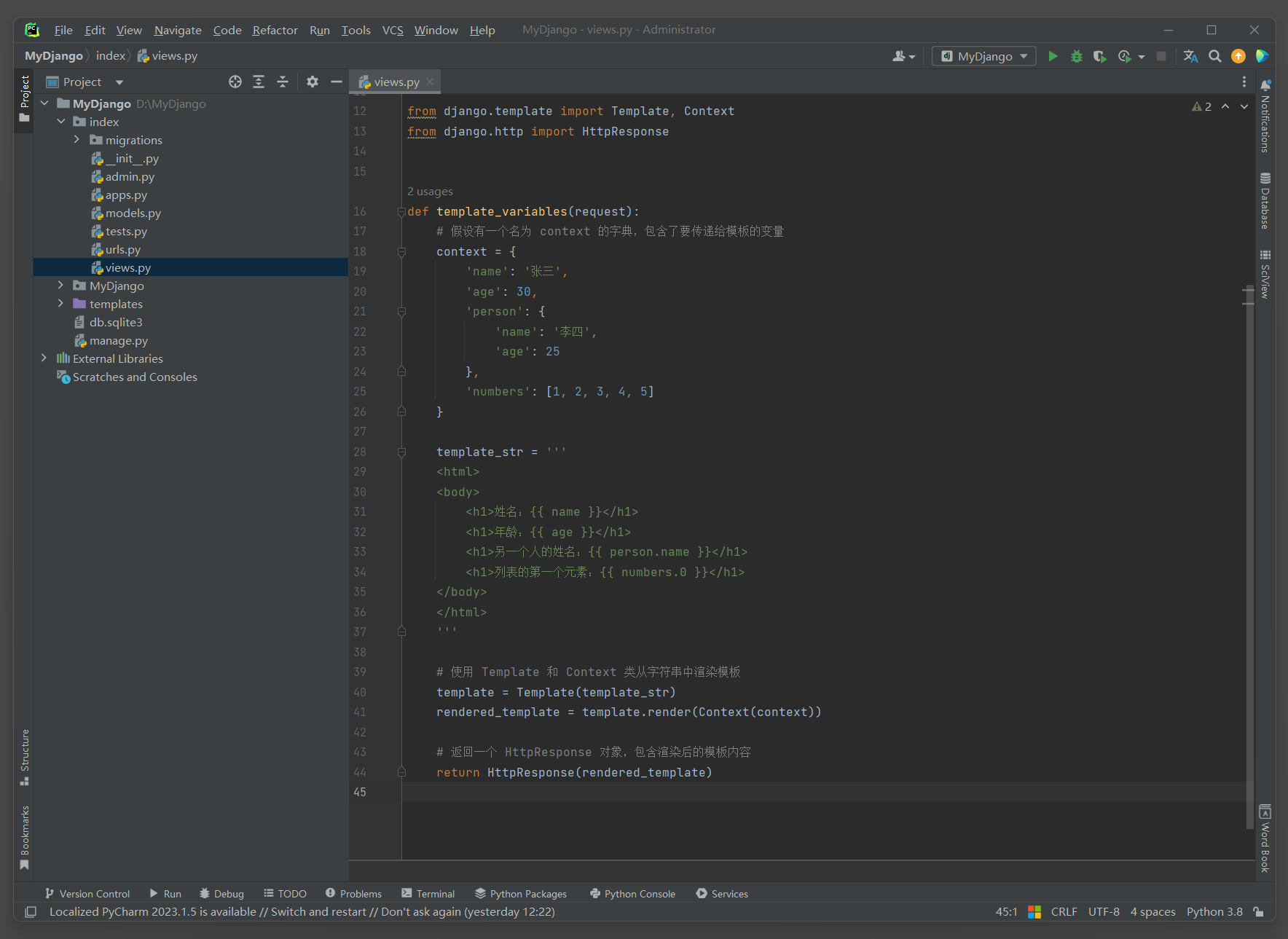
Task: Run with coverage shield icon
Action: pyautogui.click(x=1100, y=56)
